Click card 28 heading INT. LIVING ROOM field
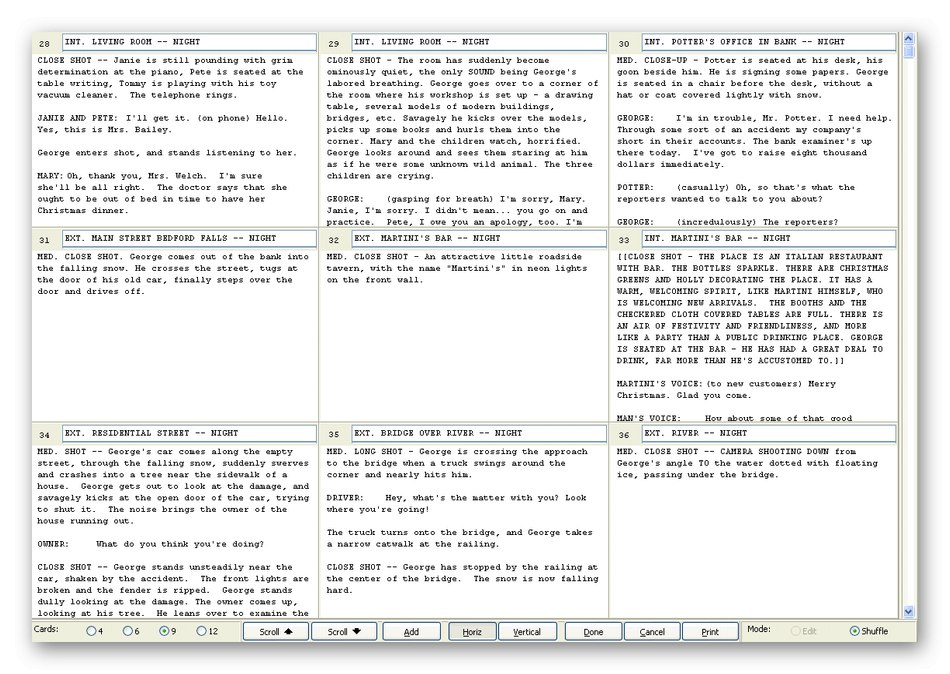The width and height of the screenshot is (950, 674). coord(189,42)
